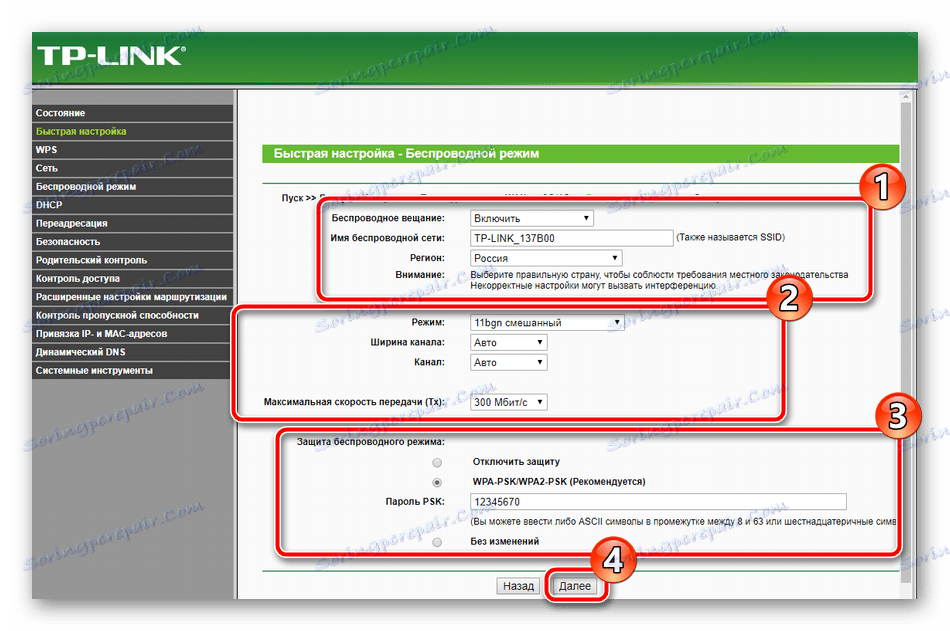The width and height of the screenshot is (950, 631).
Task: Open the DHCP menu section
Action: coord(132,205)
